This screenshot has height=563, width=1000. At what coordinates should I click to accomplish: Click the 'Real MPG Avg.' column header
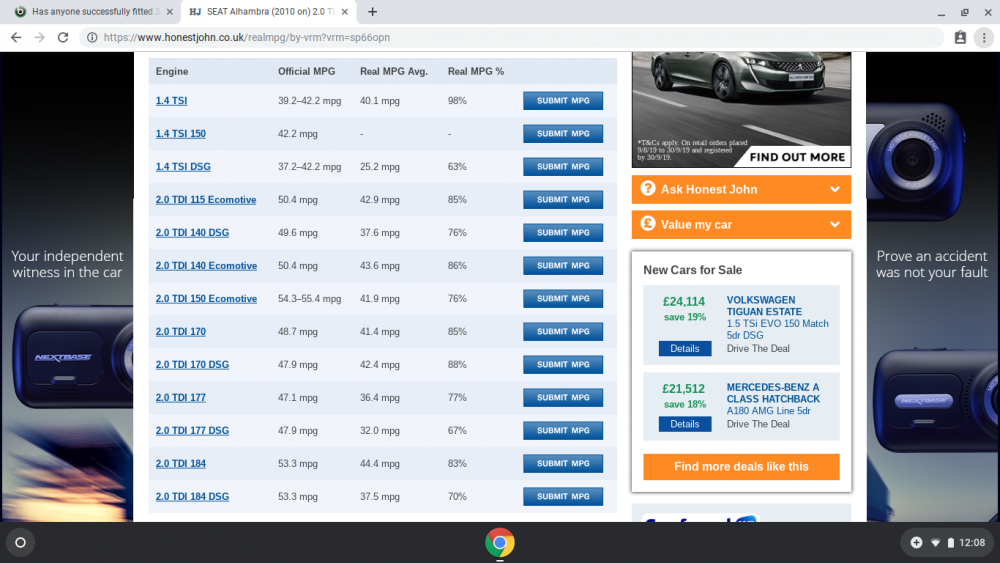pos(393,71)
